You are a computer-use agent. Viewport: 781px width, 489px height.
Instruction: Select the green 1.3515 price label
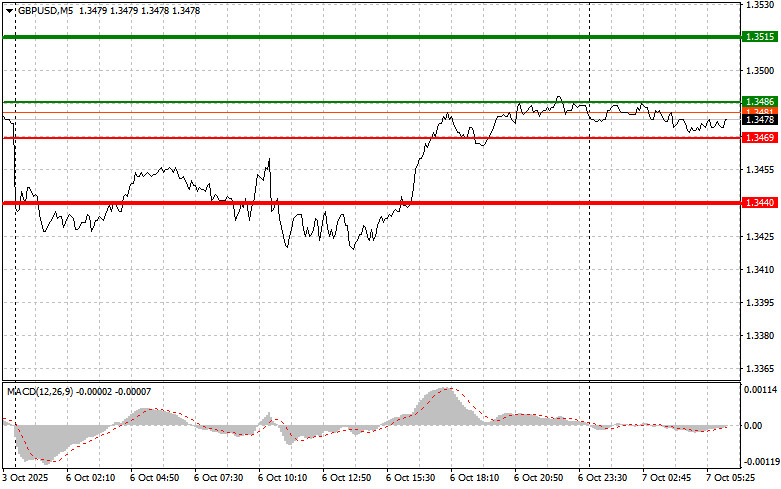[x=759, y=37]
